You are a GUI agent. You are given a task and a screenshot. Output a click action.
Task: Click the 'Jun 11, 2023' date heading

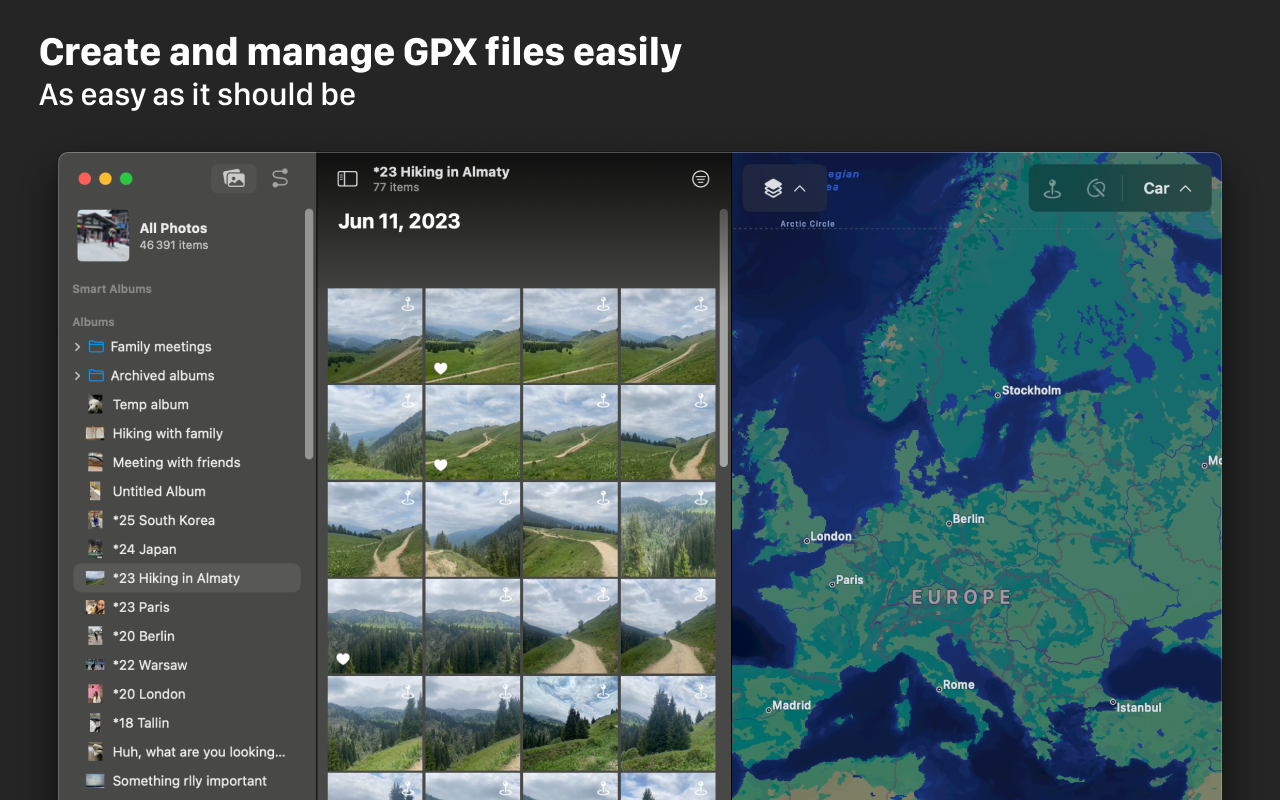[x=399, y=222]
